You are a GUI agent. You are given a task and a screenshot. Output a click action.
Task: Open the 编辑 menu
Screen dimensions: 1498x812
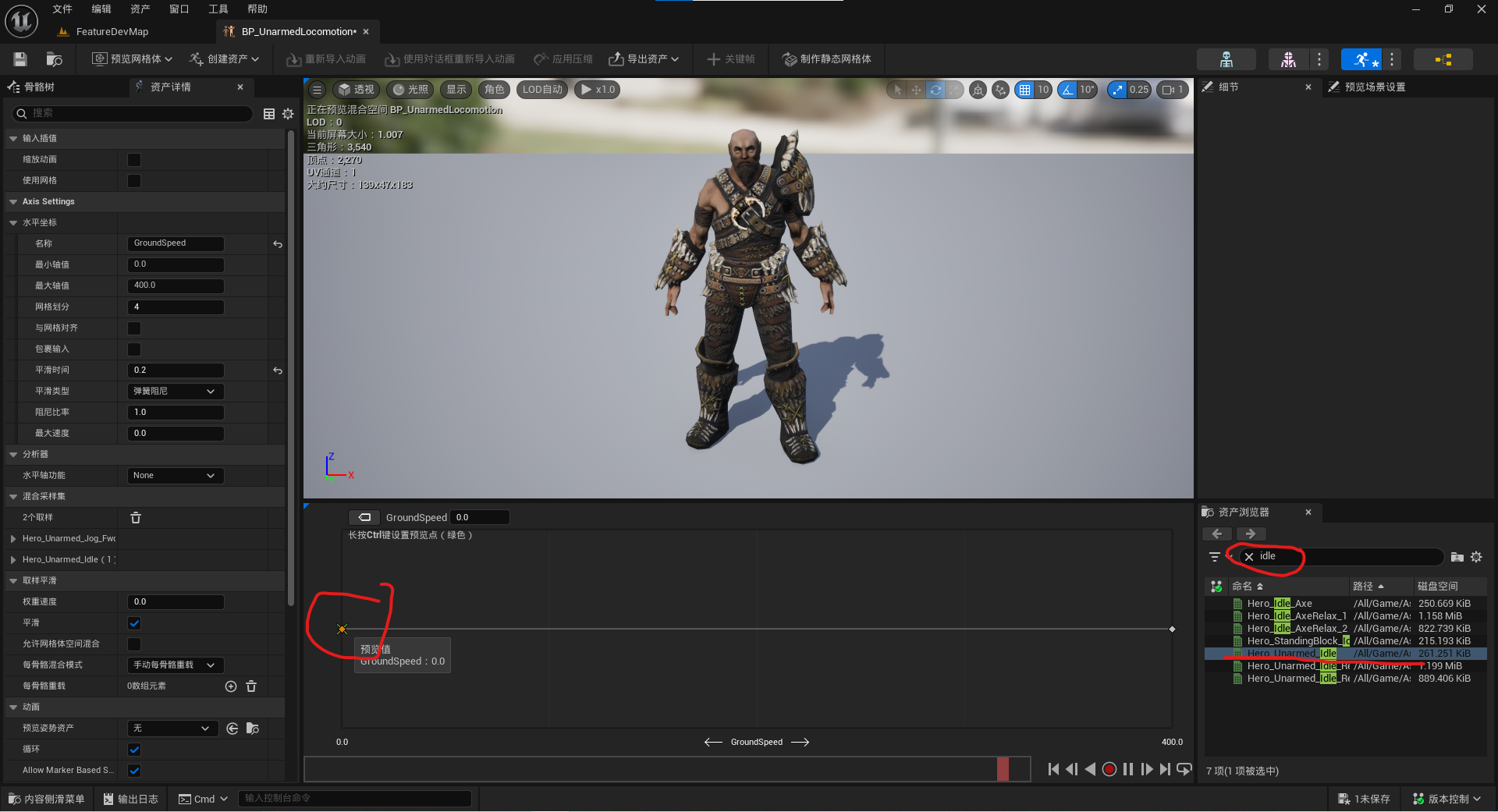[x=101, y=9]
